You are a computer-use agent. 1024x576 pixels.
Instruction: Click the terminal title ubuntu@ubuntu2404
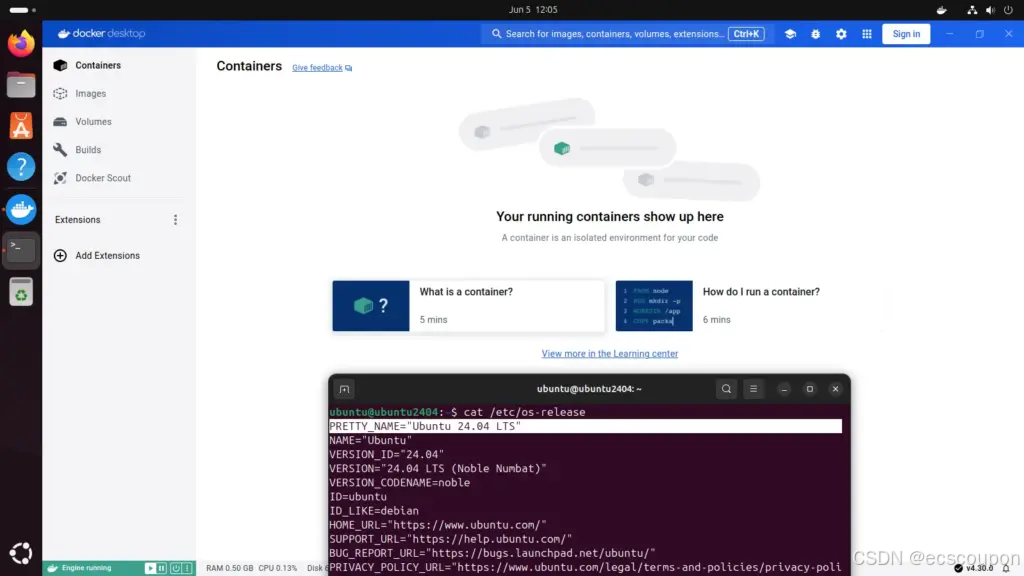[x=589, y=389]
